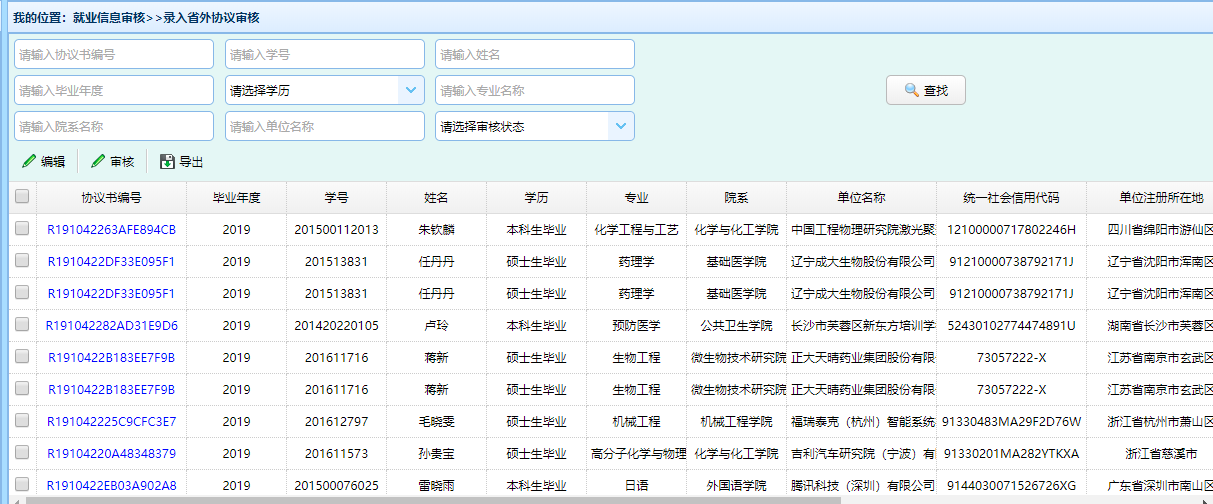1213x504 pixels.
Task: Click the 单位名称 column header
Action: point(861,198)
